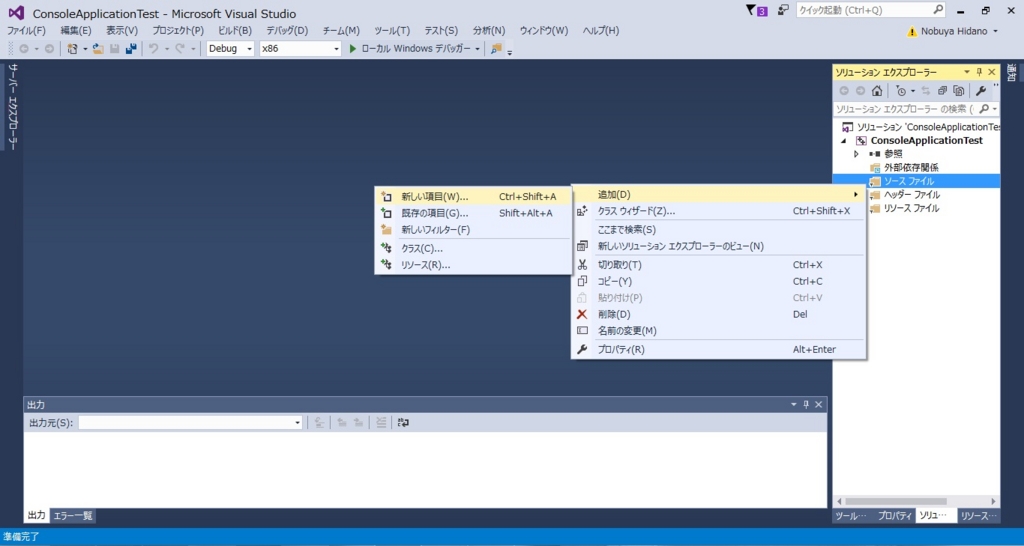Image resolution: width=1024 pixels, height=546 pixels.
Task: Choose ここまで検索(S) in context menu
Action: (718, 230)
